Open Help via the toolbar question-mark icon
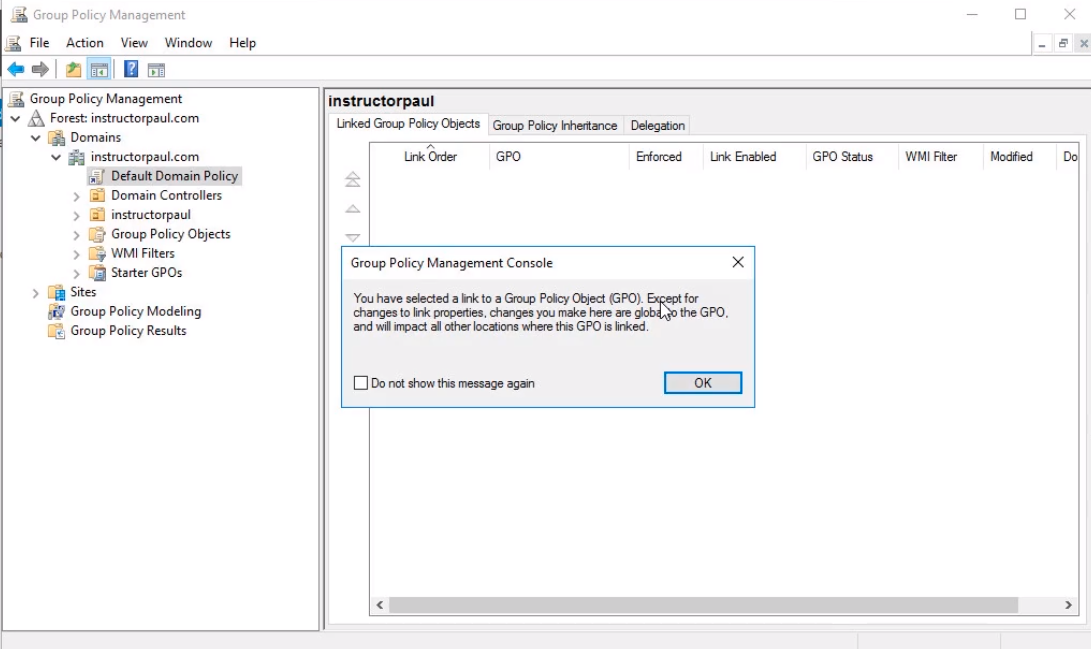This screenshot has height=649, width=1091. [x=131, y=69]
